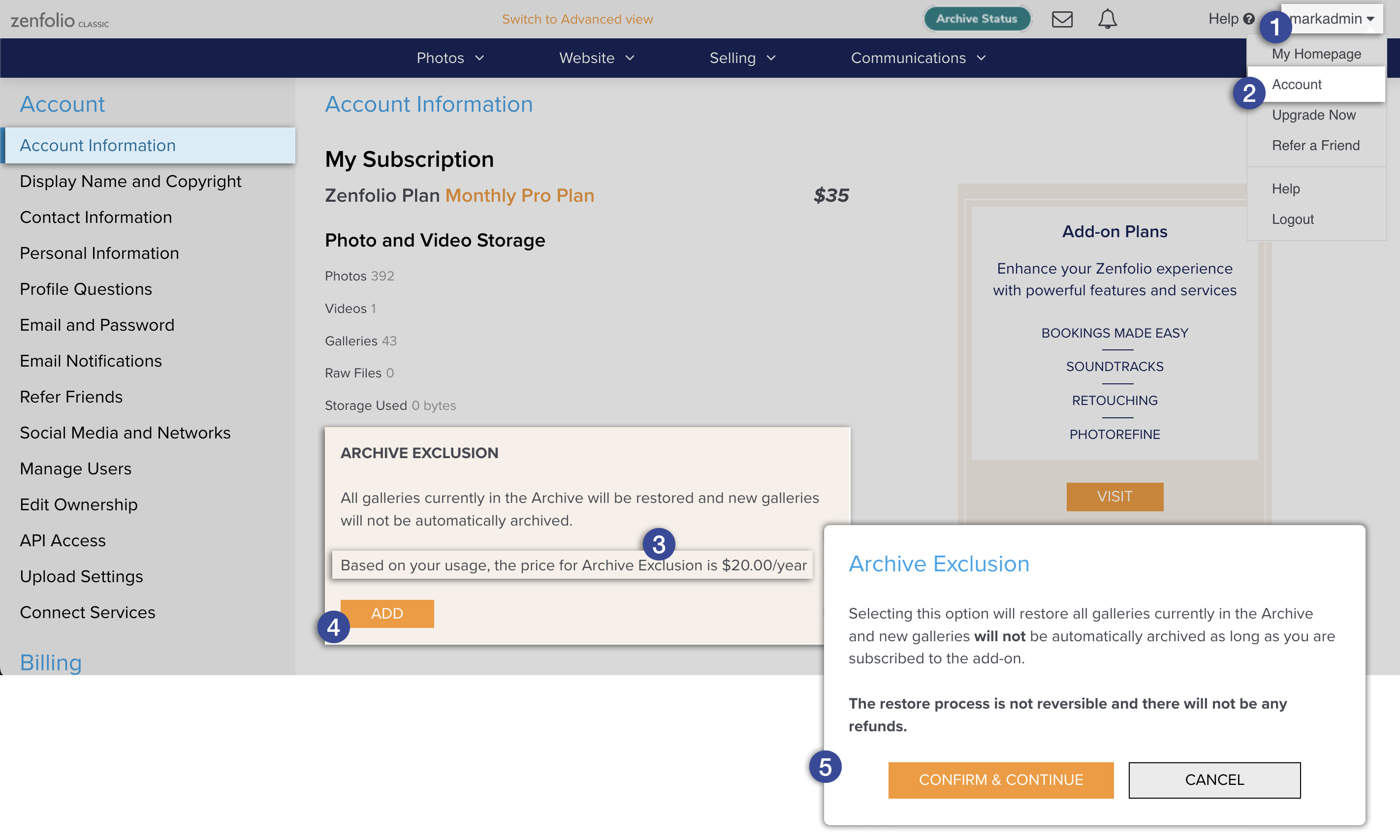Open the notifications bell icon
The width and height of the screenshot is (1400, 840).
(x=1107, y=19)
